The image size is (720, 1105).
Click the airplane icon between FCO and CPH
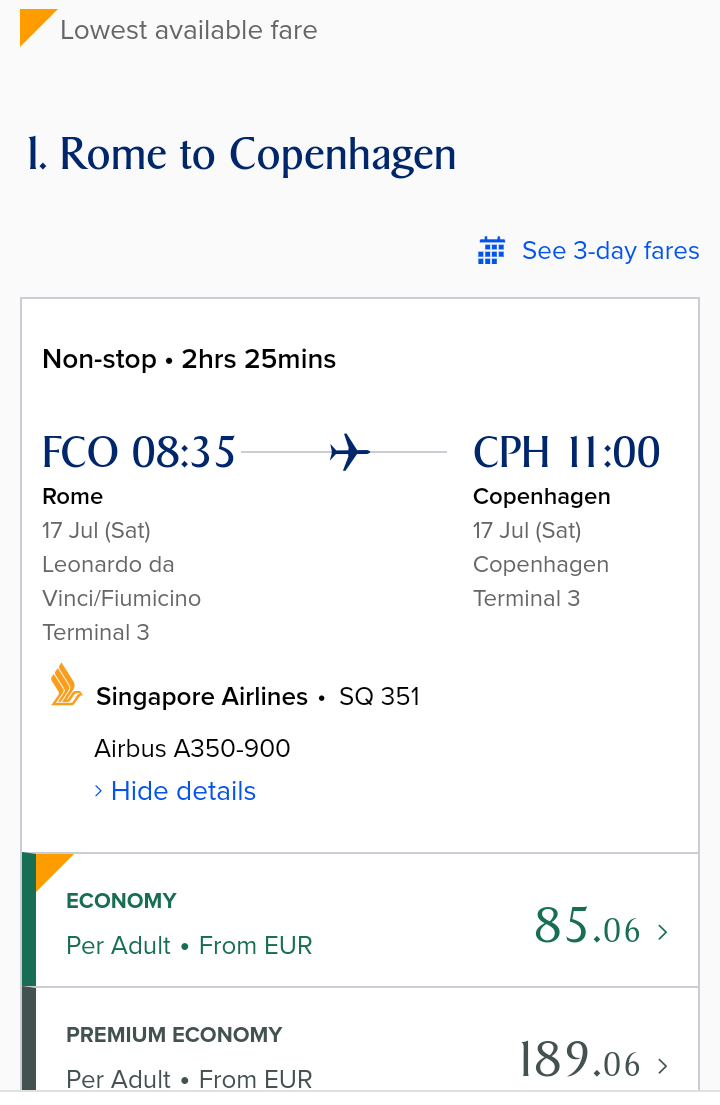coord(349,452)
